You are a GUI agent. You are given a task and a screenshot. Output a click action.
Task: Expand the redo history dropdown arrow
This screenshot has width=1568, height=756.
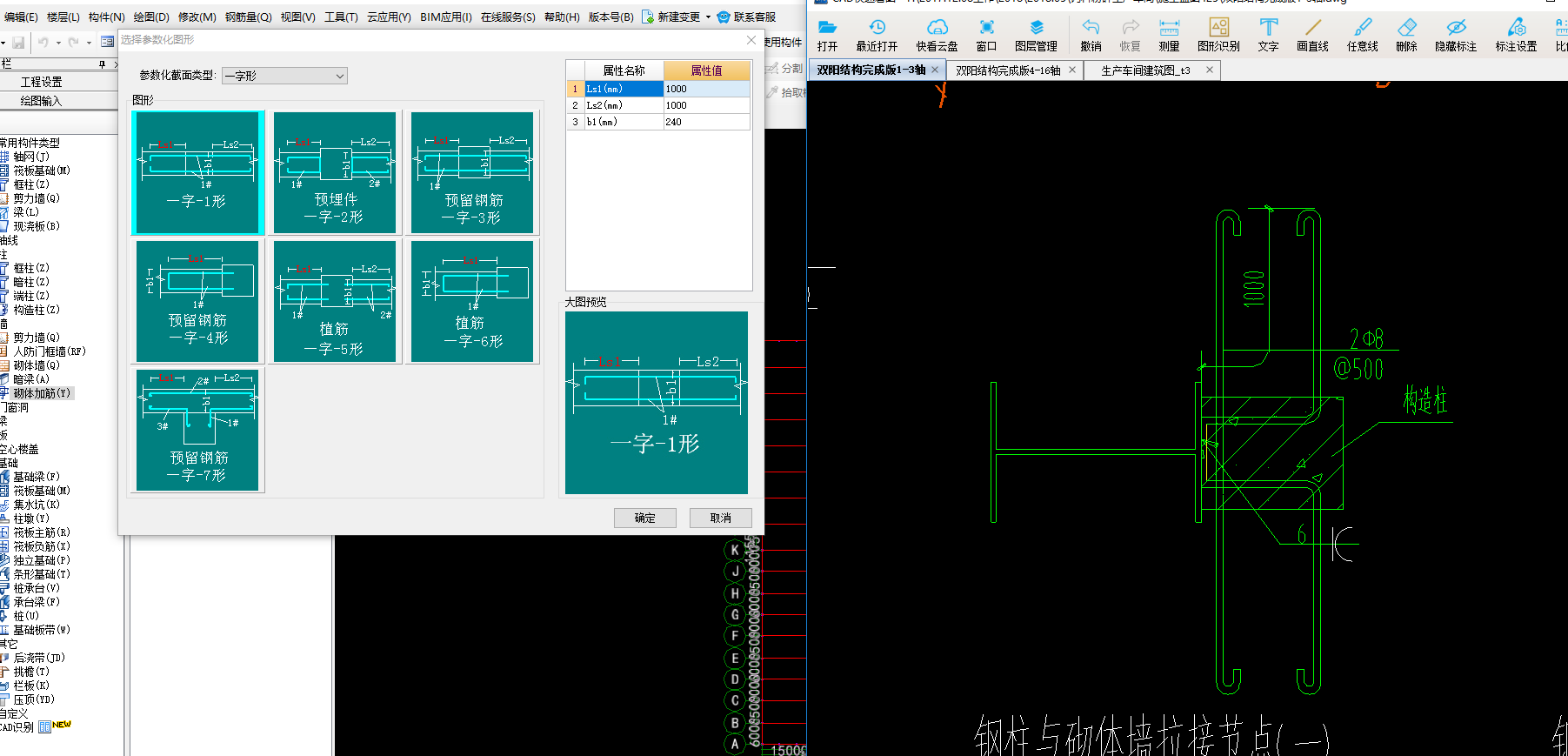pyautogui.click(x=89, y=42)
